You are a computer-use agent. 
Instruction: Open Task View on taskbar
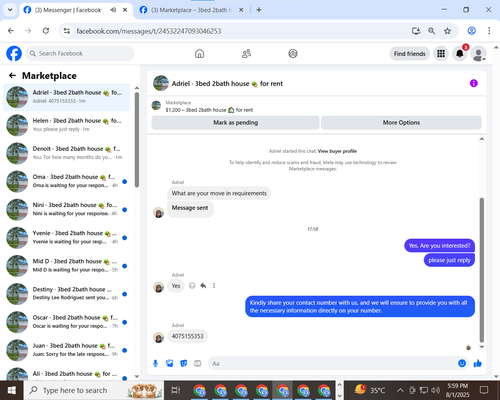click(176, 390)
